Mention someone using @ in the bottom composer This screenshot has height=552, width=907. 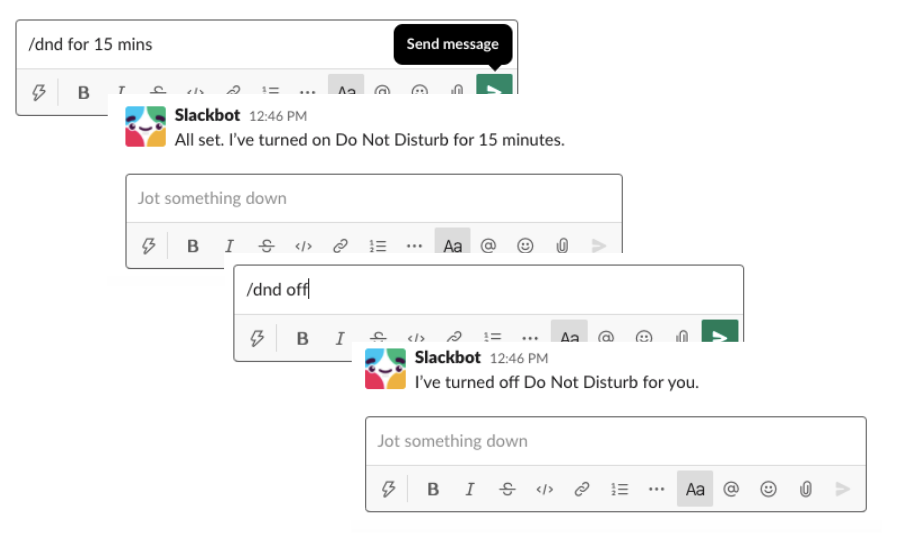(x=731, y=489)
